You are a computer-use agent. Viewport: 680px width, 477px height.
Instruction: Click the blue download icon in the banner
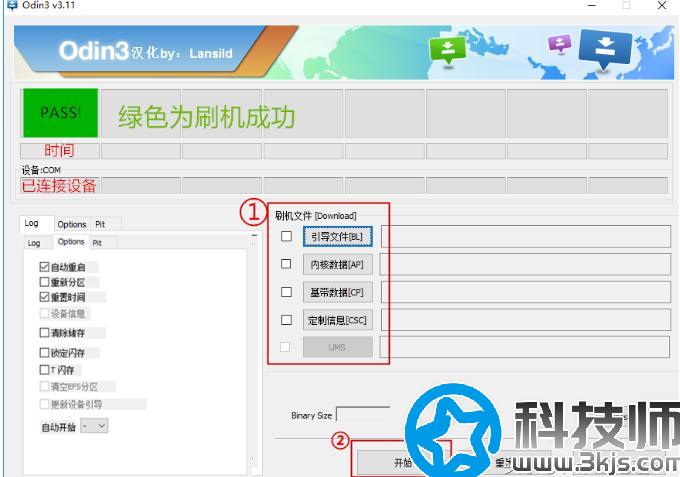[x=605, y=49]
